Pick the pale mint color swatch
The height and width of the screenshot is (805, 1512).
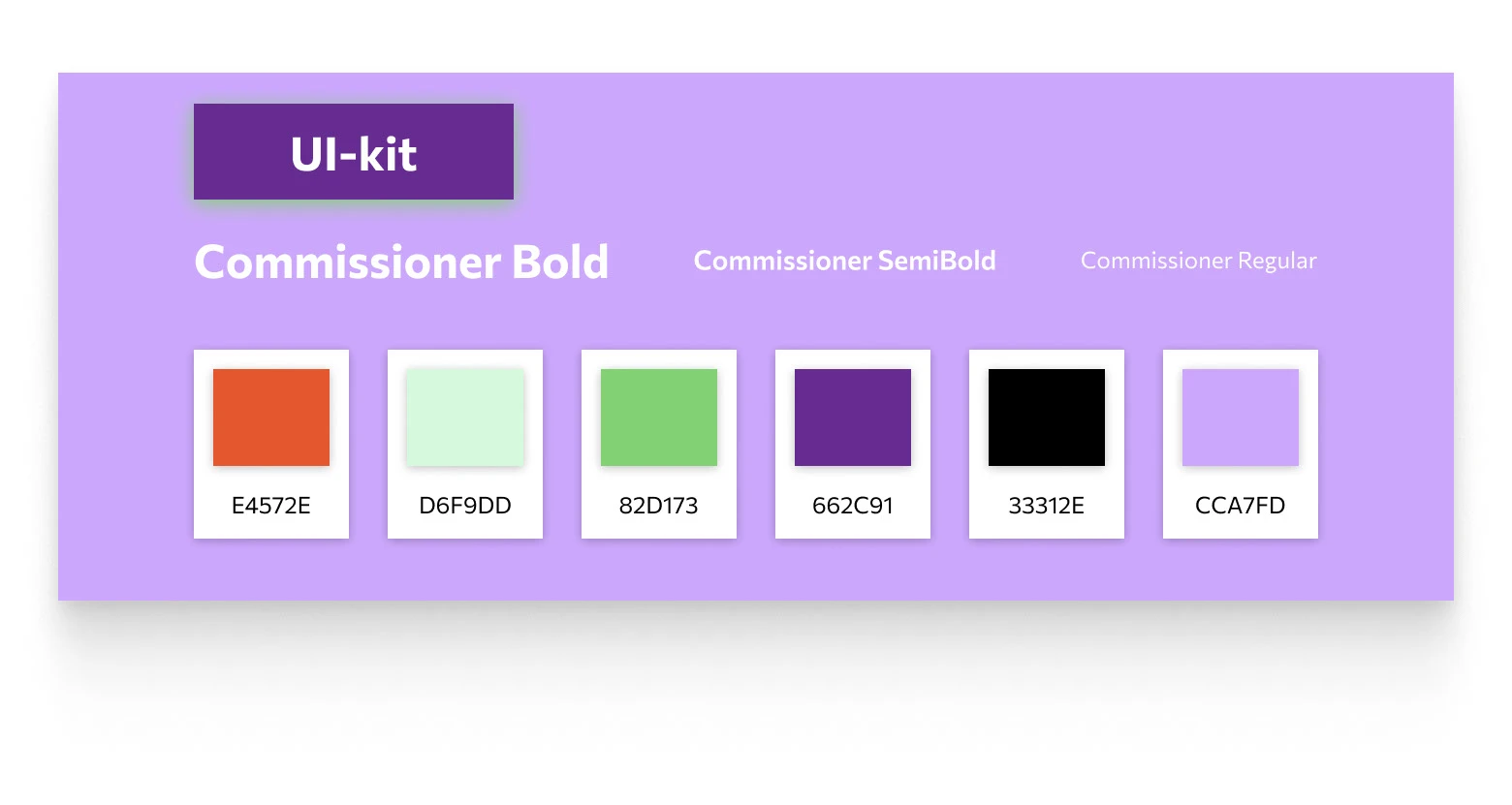465,418
